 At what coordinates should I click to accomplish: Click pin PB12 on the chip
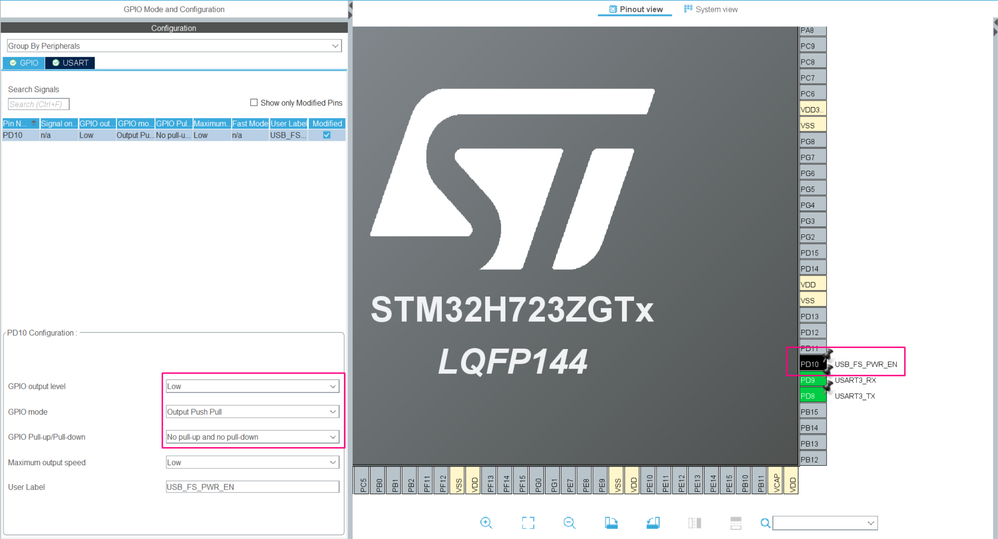pos(812,459)
